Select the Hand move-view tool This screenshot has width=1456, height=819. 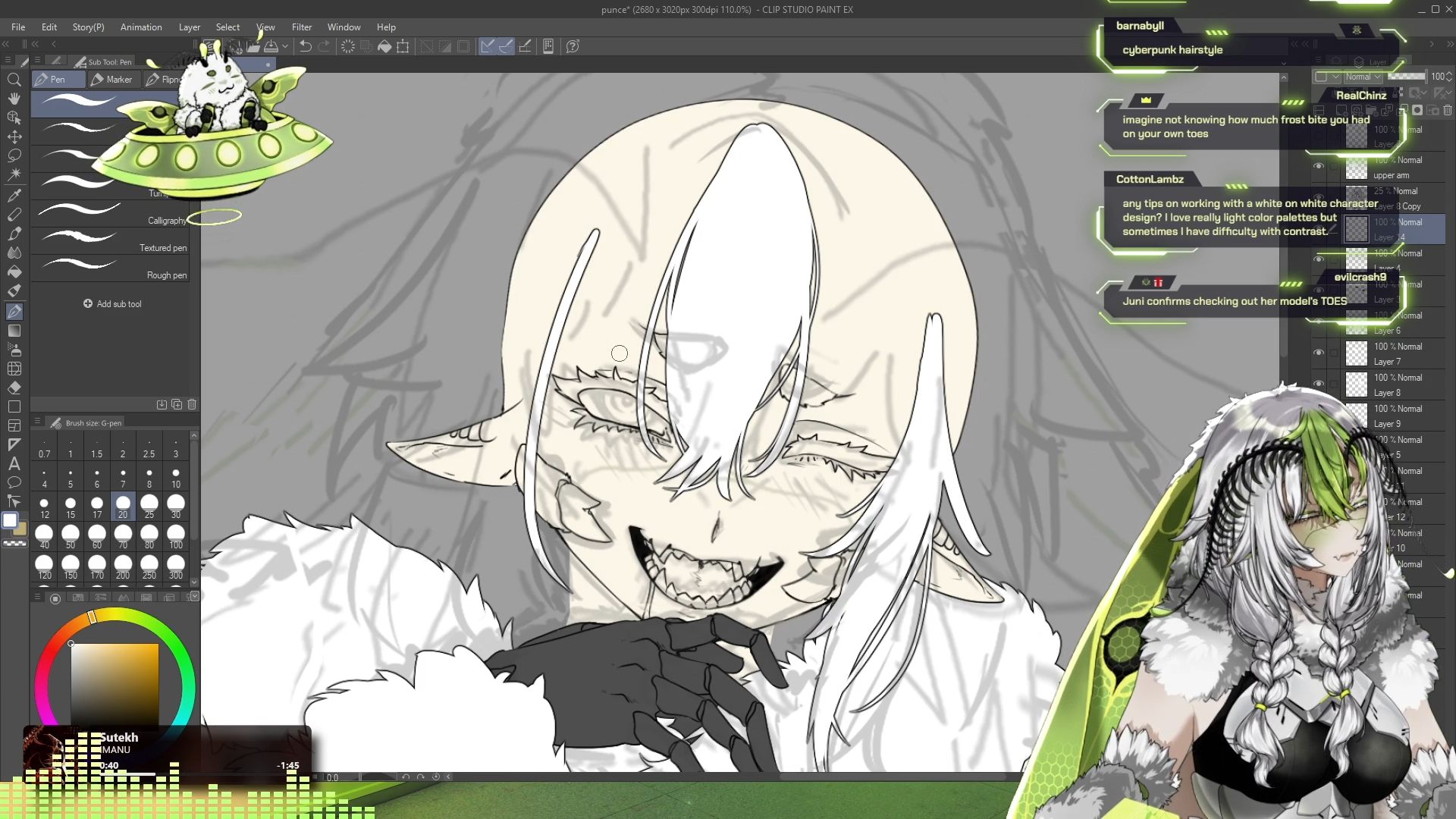pos(14,99)
